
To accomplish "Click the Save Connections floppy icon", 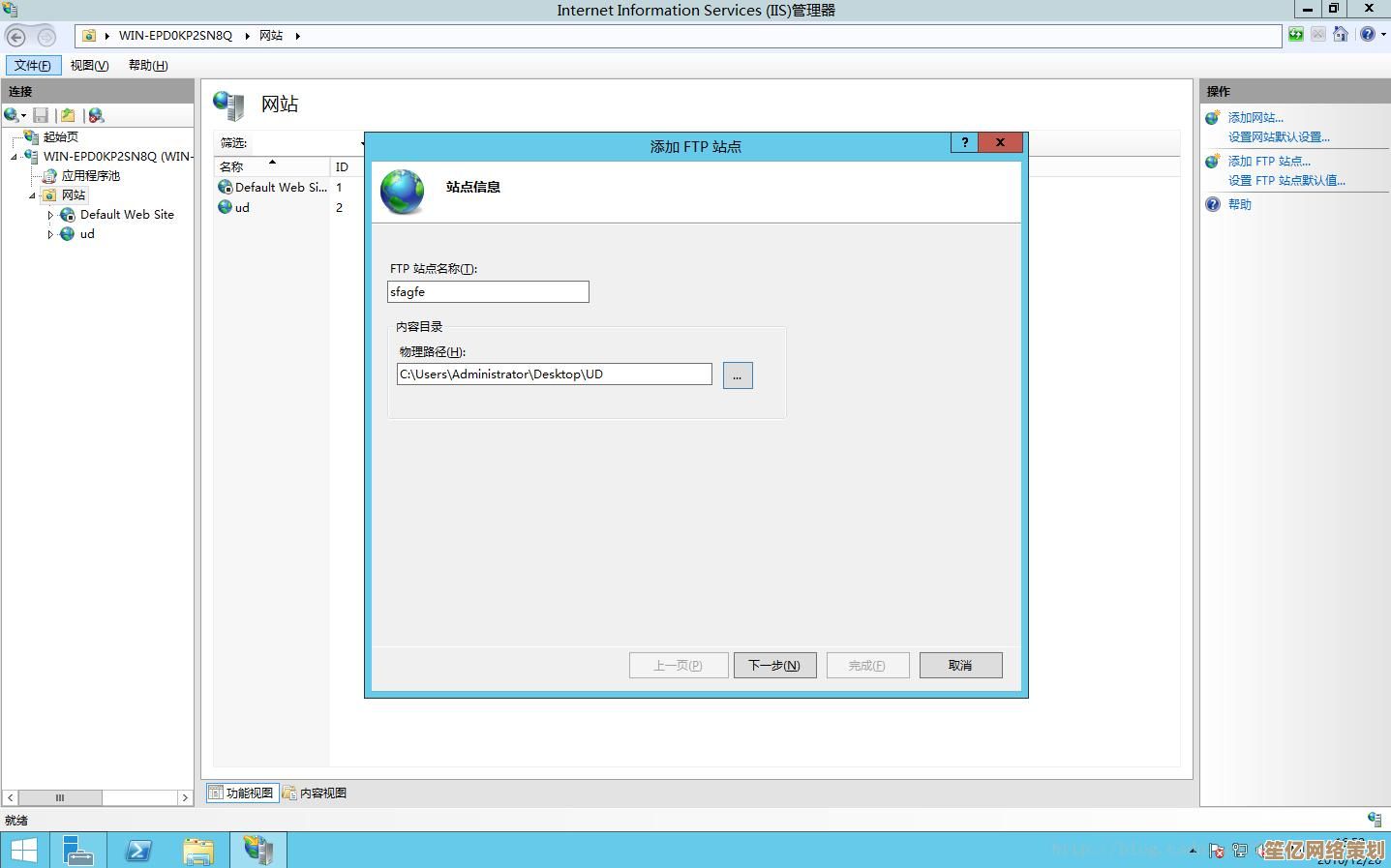I will click(x=41, y=115).
